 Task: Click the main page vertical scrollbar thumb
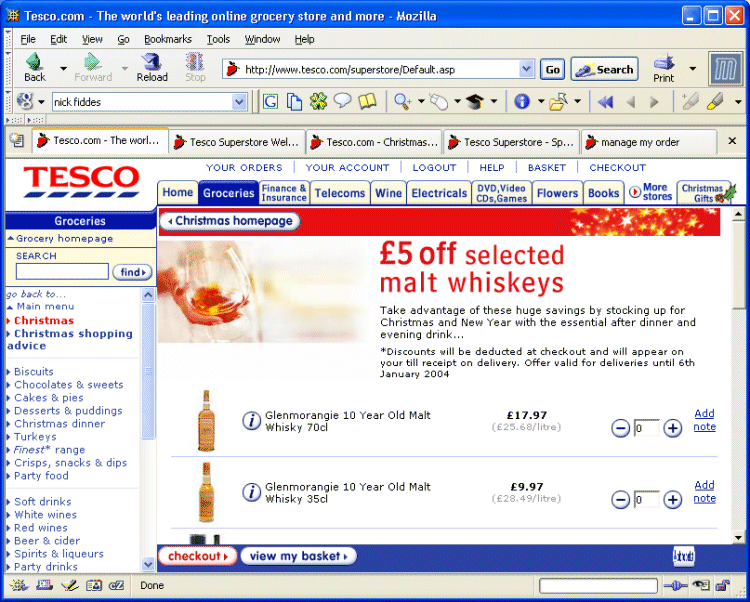tap(738, 264)
